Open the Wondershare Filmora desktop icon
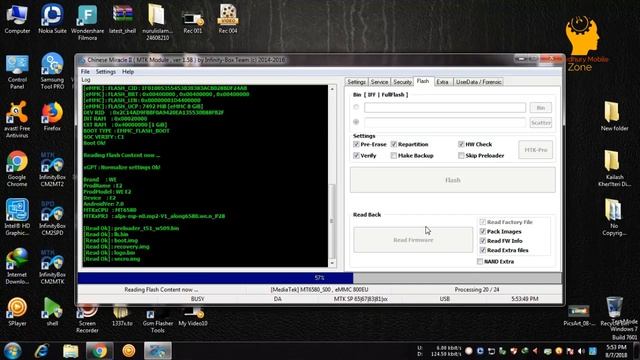 click(x=87, y=22)
